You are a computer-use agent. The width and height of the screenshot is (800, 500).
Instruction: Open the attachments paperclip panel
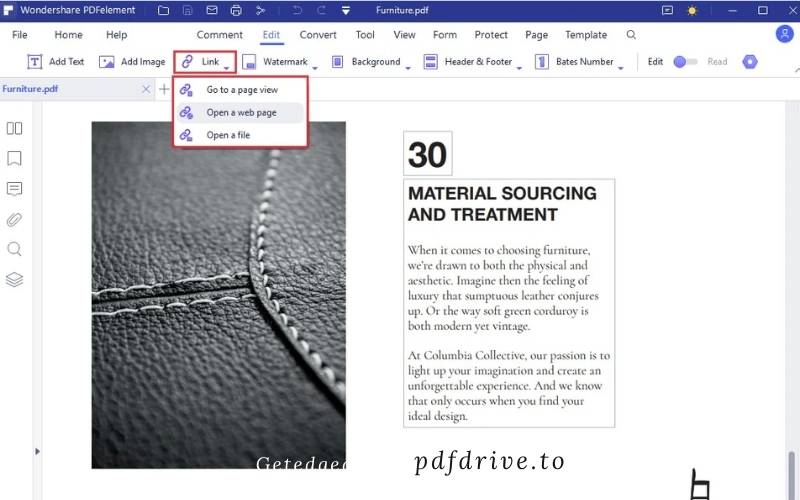[14, 219]
